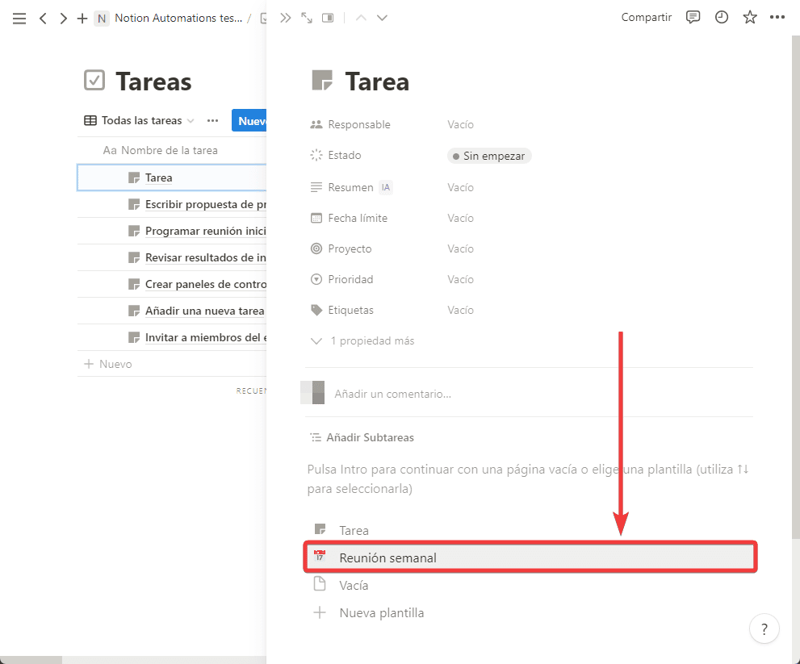The width and height of the screenshot is (800, 664).
Task: Click the checkbox icon beside the Tareas title
Action: tap(95, 81)
